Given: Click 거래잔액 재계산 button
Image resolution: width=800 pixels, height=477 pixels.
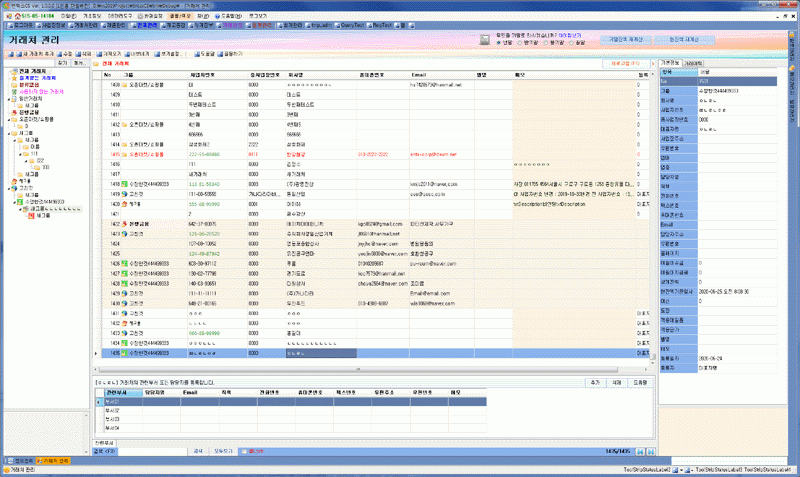Looking at the screenshot, I should [626, 40].
